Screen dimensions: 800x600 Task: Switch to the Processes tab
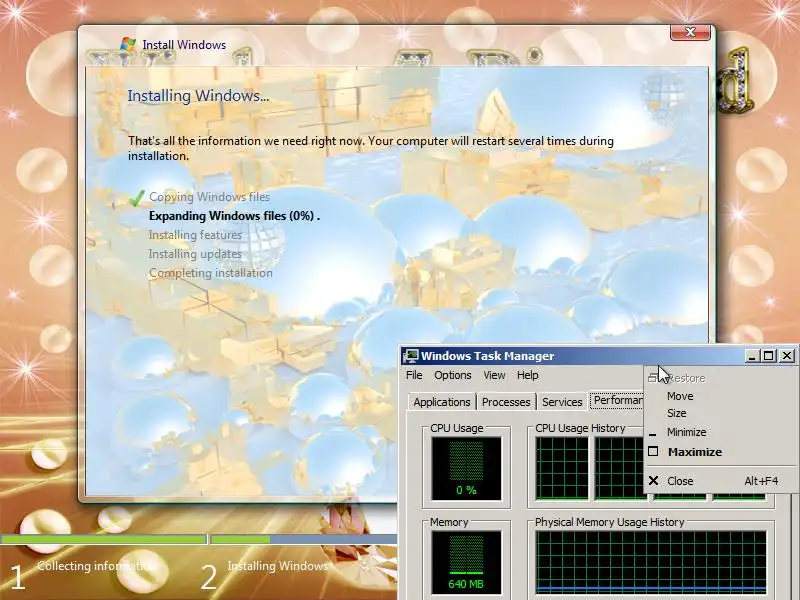506,402
